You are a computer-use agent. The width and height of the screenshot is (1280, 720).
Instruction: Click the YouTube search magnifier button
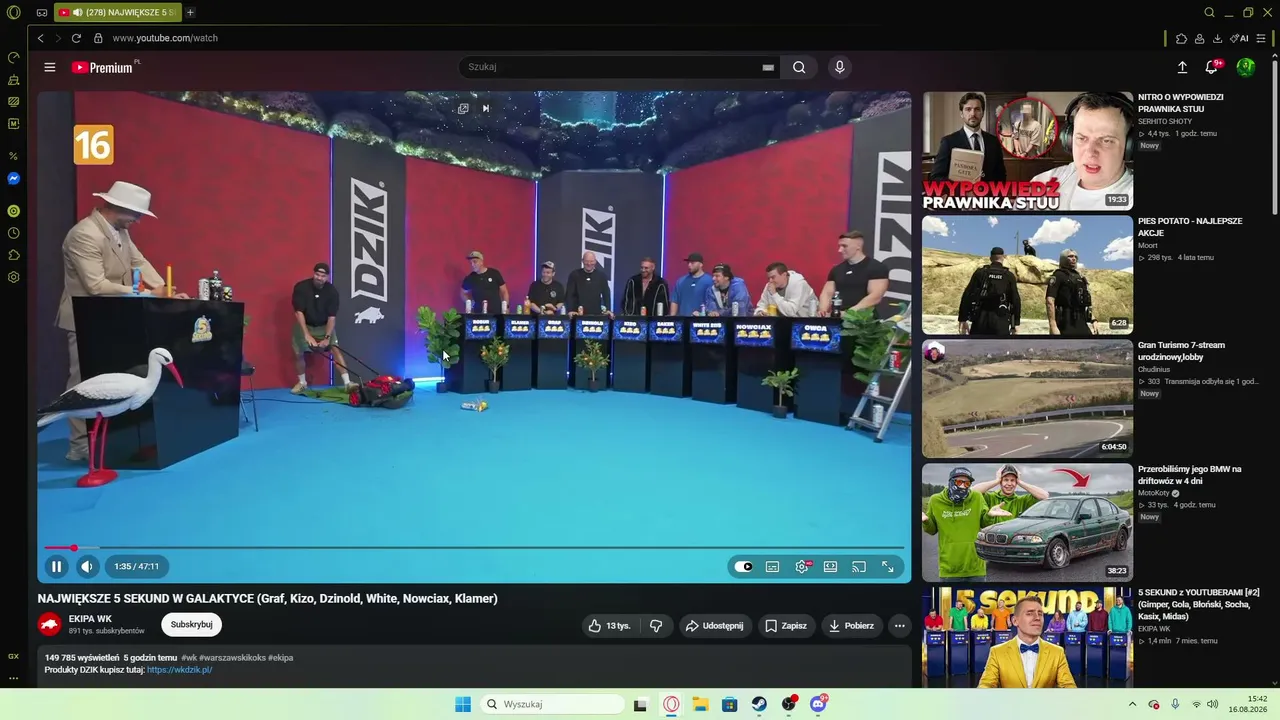tap(799, 67)
